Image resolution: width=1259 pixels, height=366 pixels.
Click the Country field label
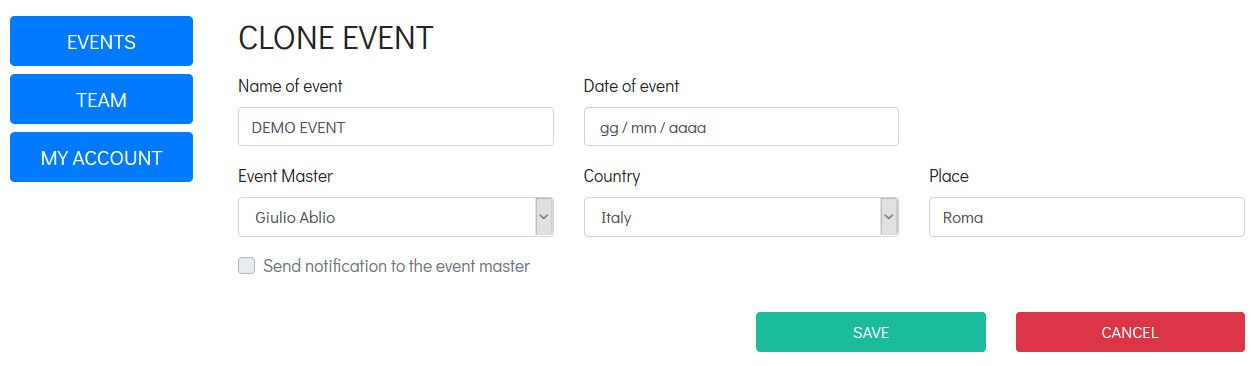[612, 176]
